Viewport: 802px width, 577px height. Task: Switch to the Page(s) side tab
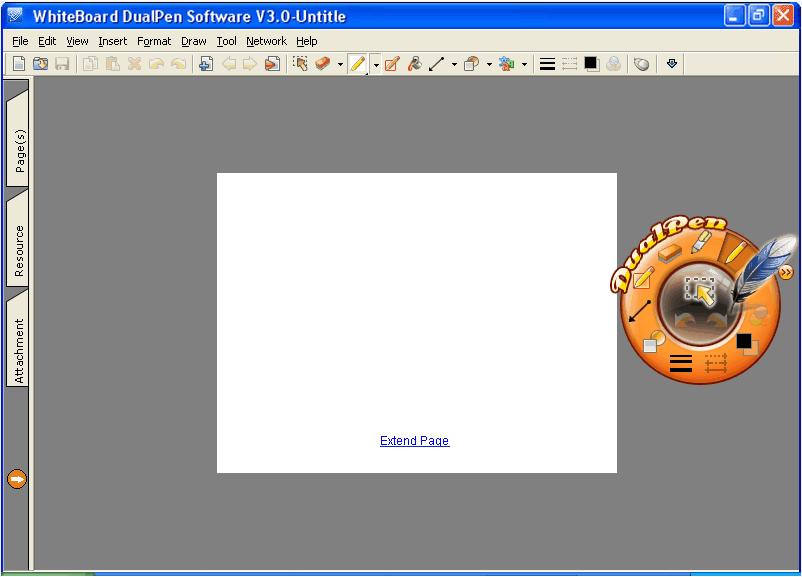point(18,140)
